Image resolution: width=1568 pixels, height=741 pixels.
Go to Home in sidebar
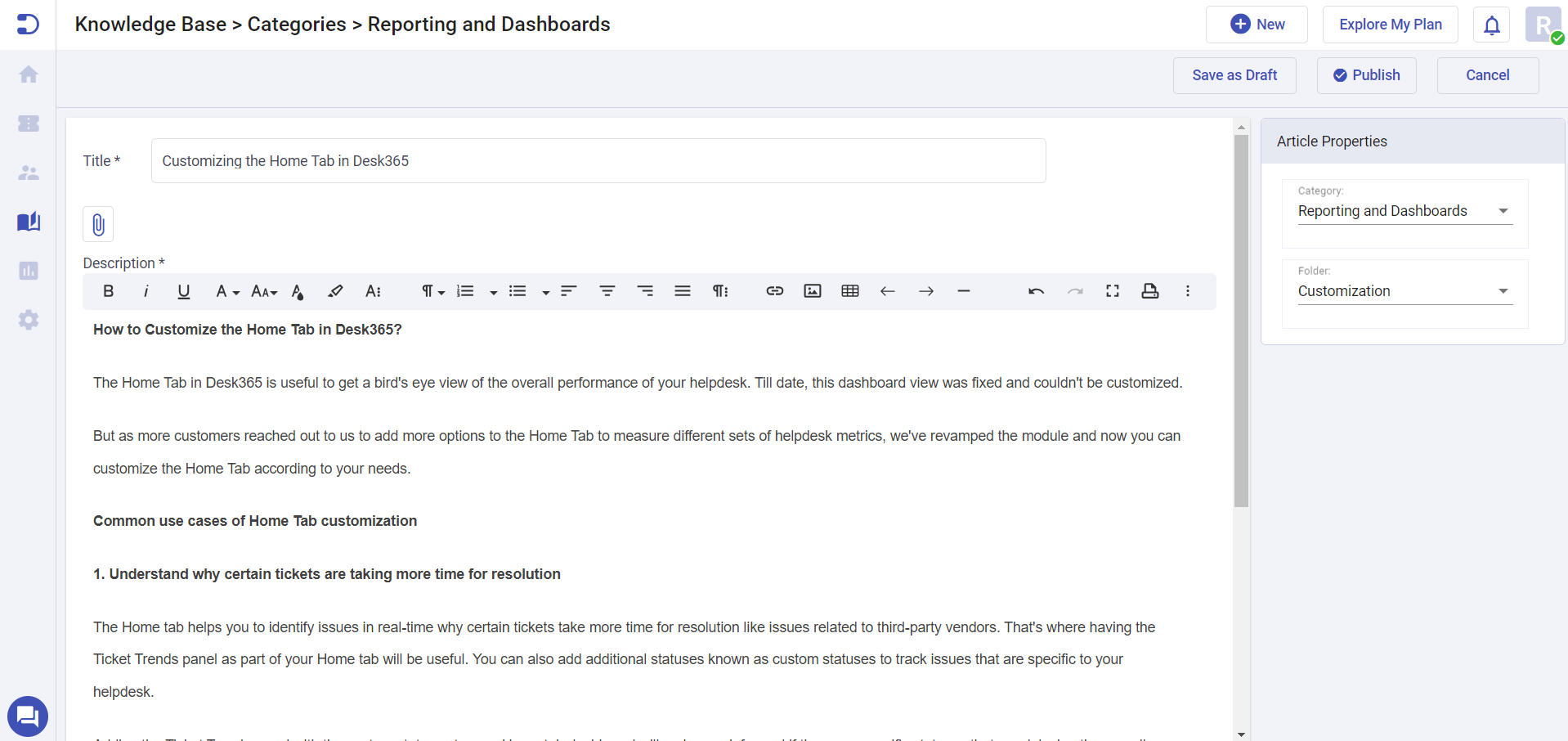tap(29, 74)
